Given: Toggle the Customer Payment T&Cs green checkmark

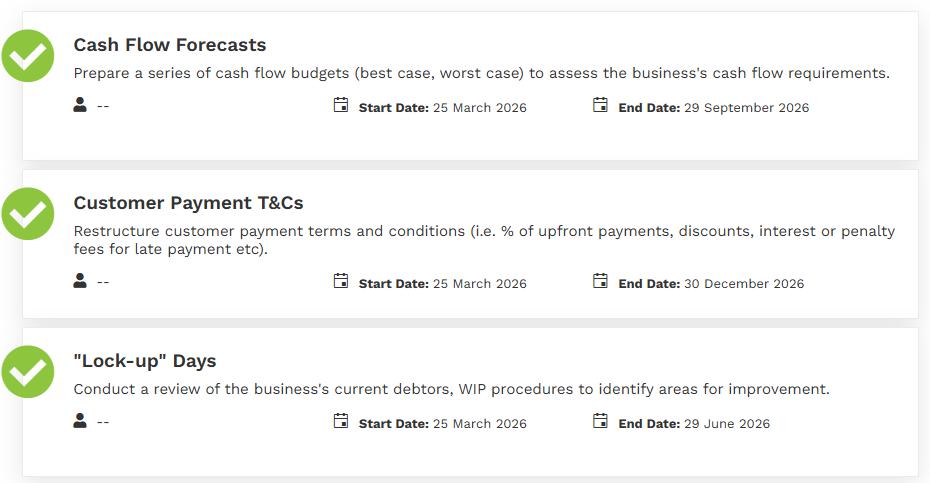Looking at the screenshot, I should click(28, 214).
